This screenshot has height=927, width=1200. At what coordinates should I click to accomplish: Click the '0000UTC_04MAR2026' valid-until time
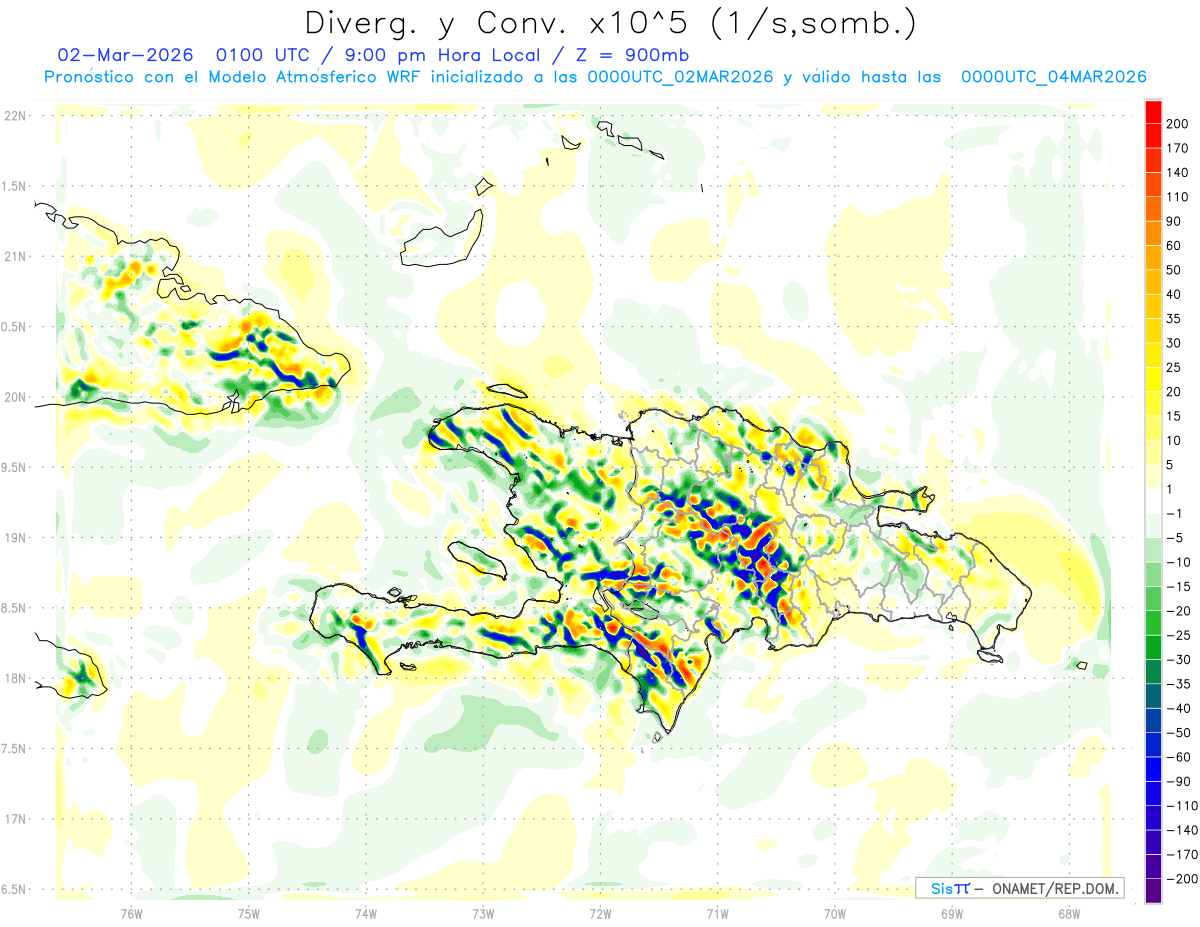point(1053,77)
